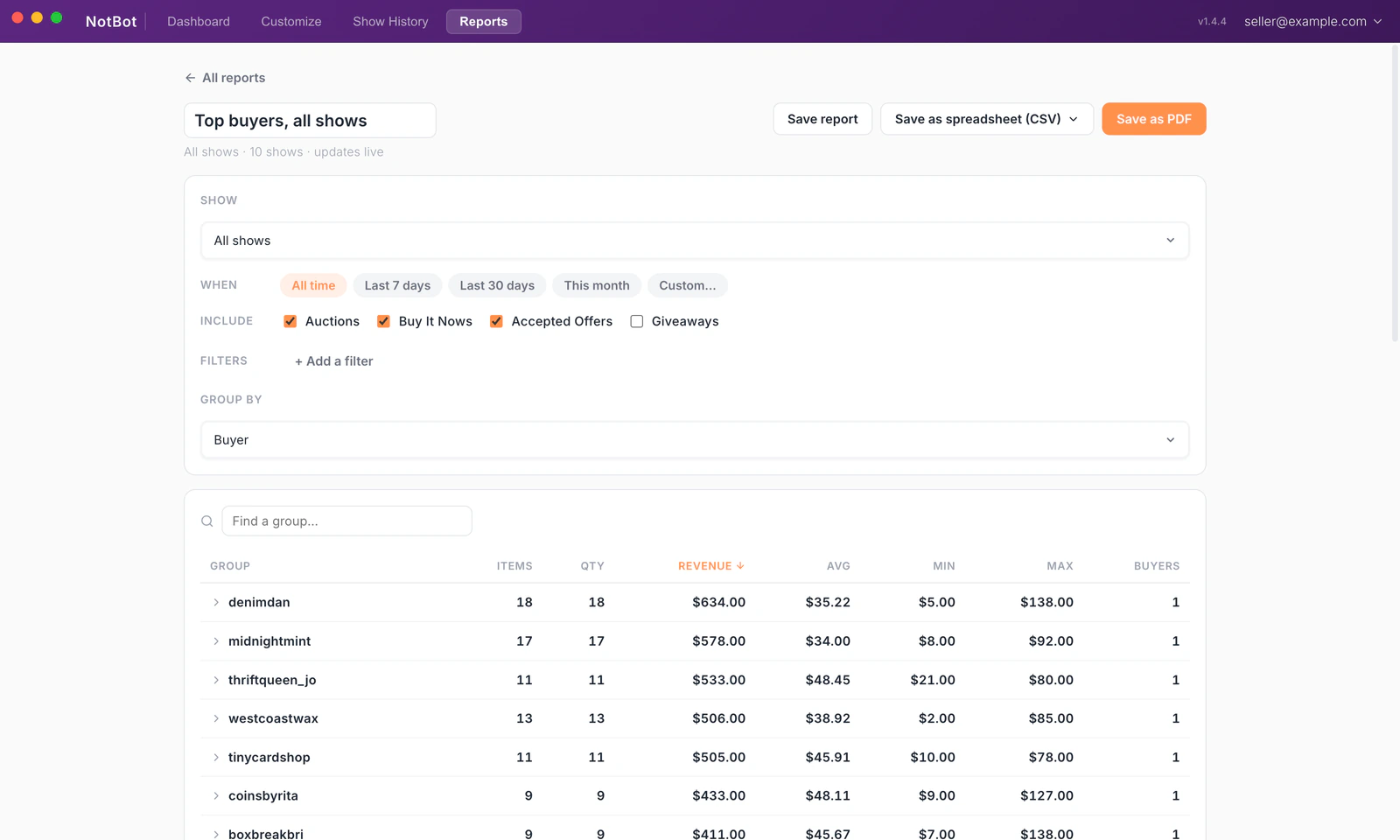
Task: Click the report title field
Action: [x=310, y=121]
